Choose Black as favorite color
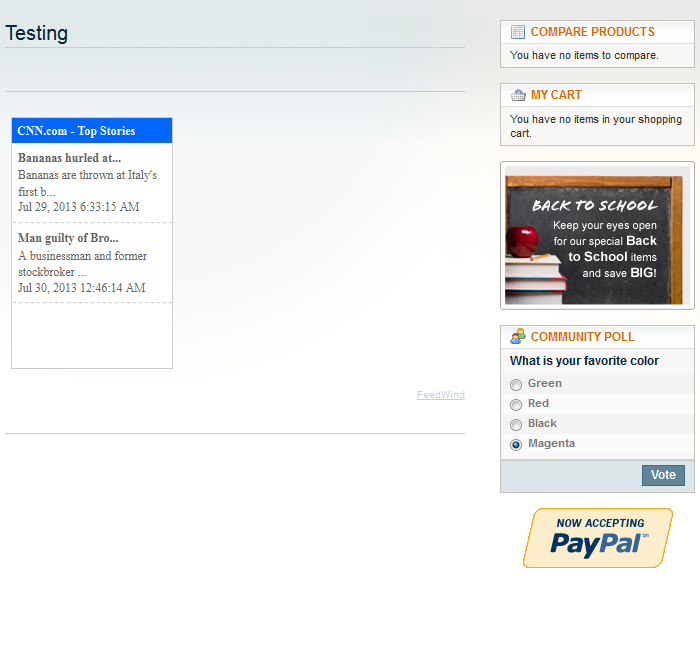The height and width of the screenshot is (659, 700). coord(516,425)
